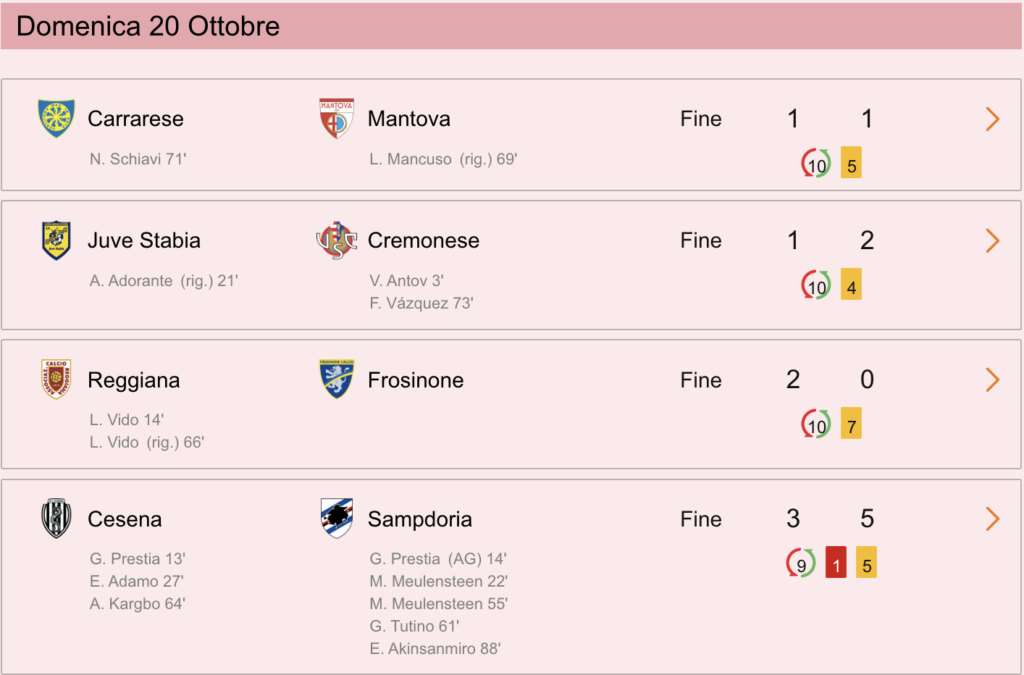Expand Reggiana vs Frosinone details arrow
This screenshot has height=675, width=1024.
coord(993,380)
